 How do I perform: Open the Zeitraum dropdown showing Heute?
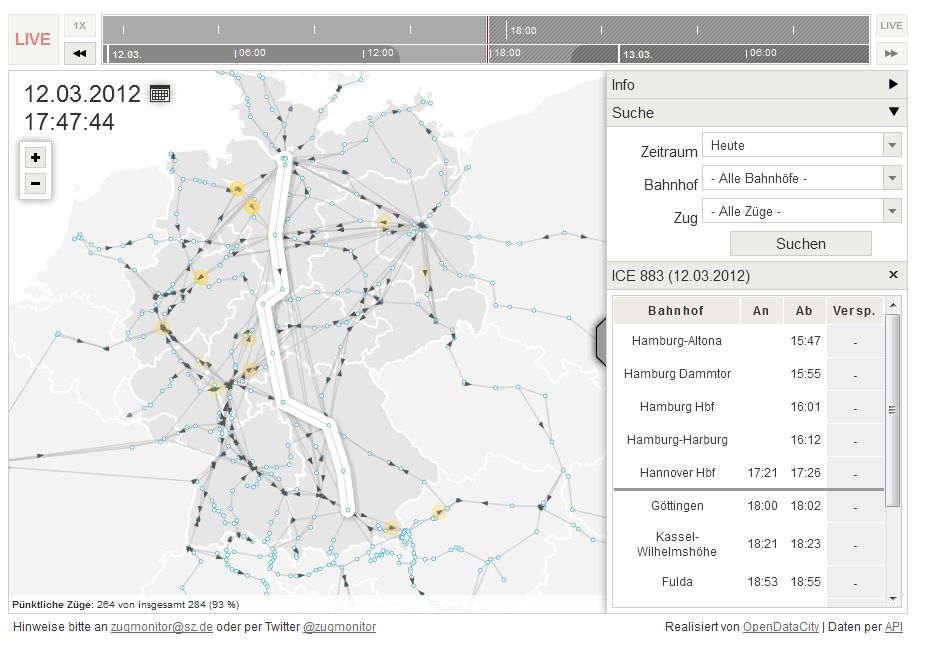click(801, 146)
